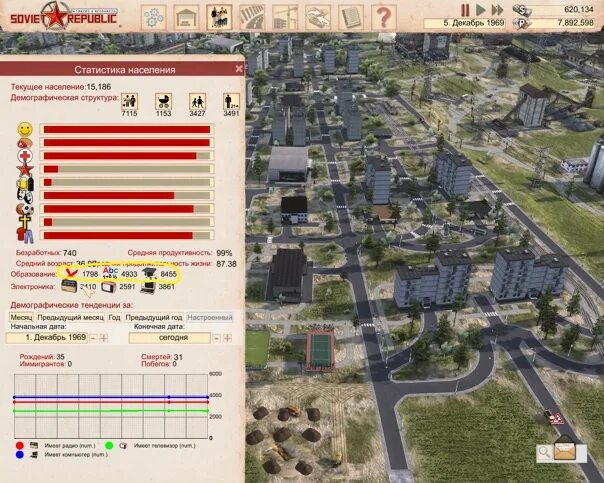Screen dimensions: 604x483
Task: Click the cross religion icon
Action: click(25, 222)
